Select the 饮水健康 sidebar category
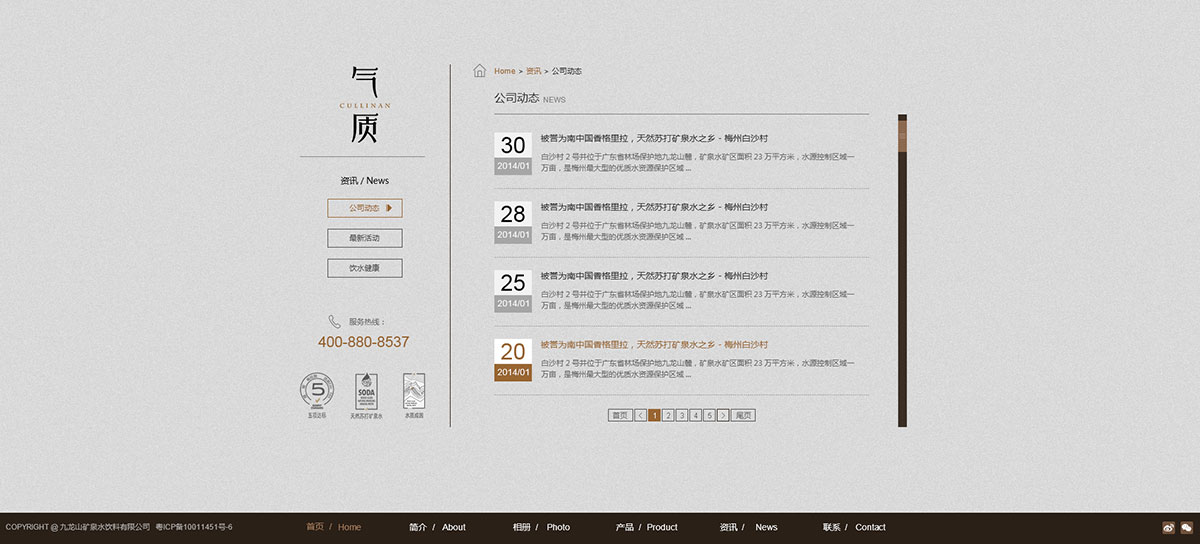 tap(364, 268)
